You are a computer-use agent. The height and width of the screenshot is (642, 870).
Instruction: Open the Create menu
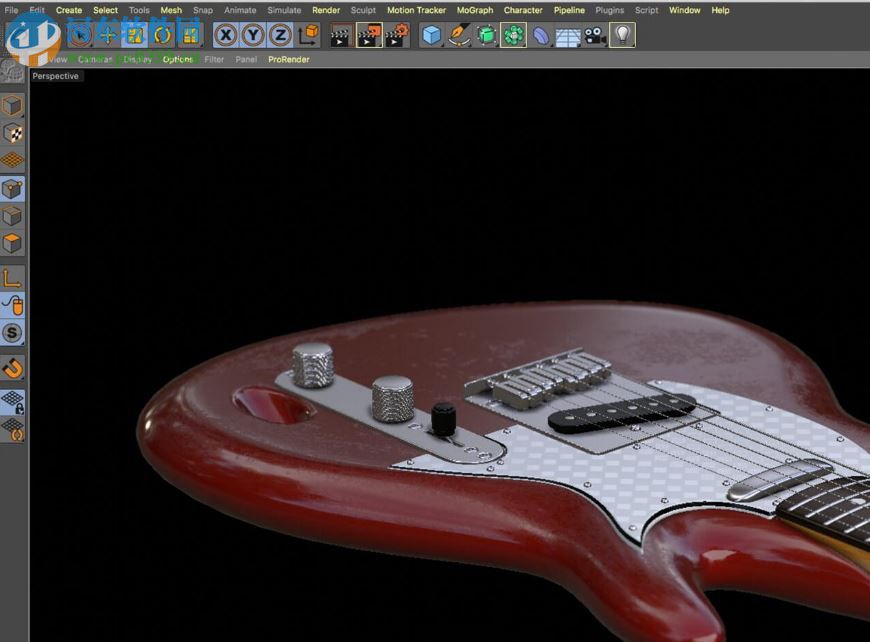tap(68, 10)
